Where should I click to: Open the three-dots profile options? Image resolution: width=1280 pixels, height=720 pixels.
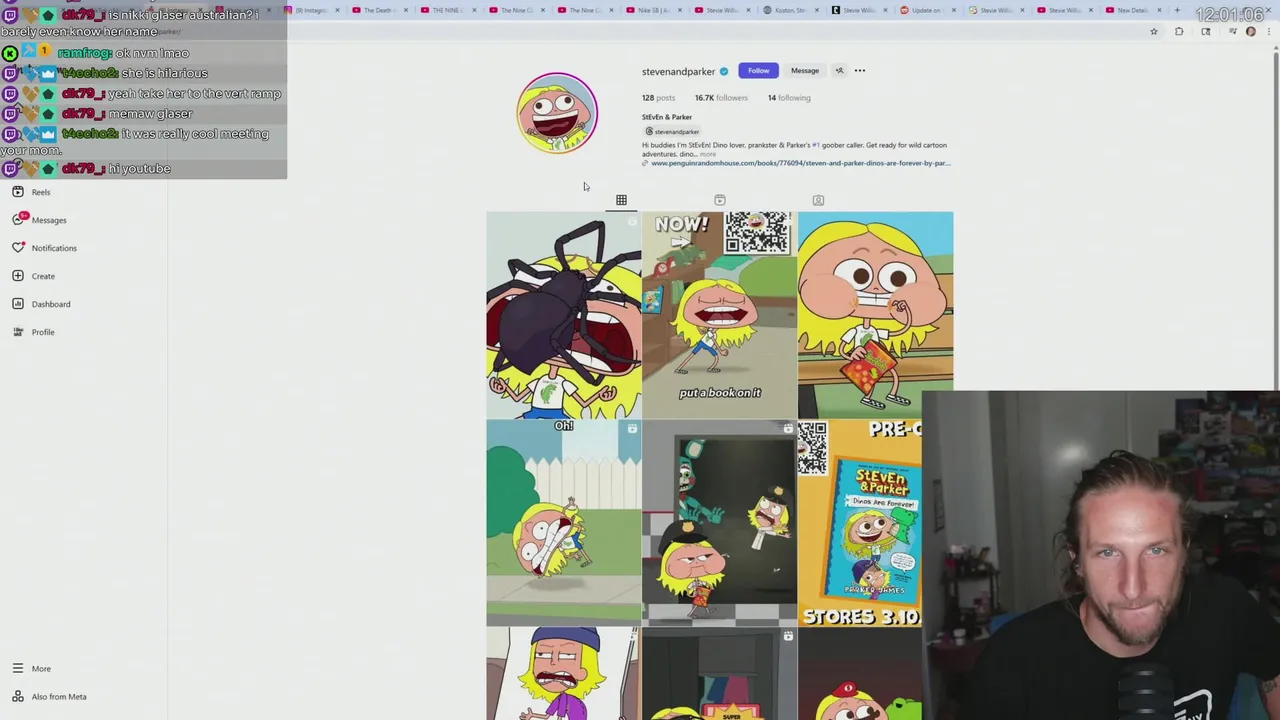[x=860, y=71]
